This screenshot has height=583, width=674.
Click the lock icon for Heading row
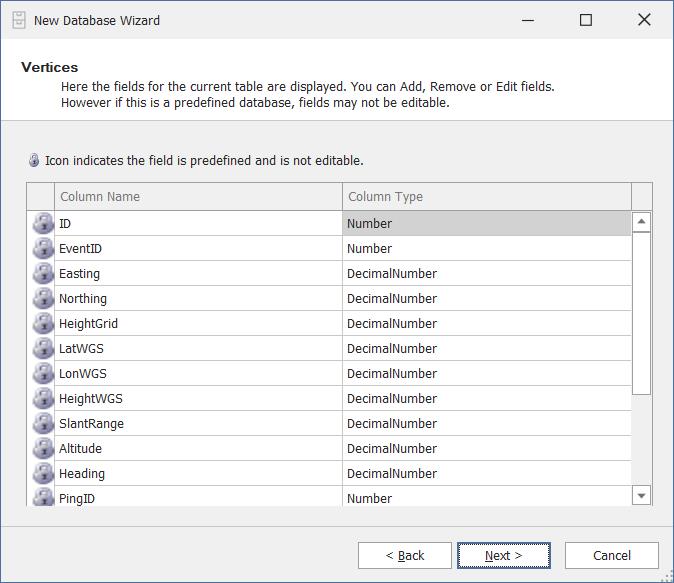43,473
